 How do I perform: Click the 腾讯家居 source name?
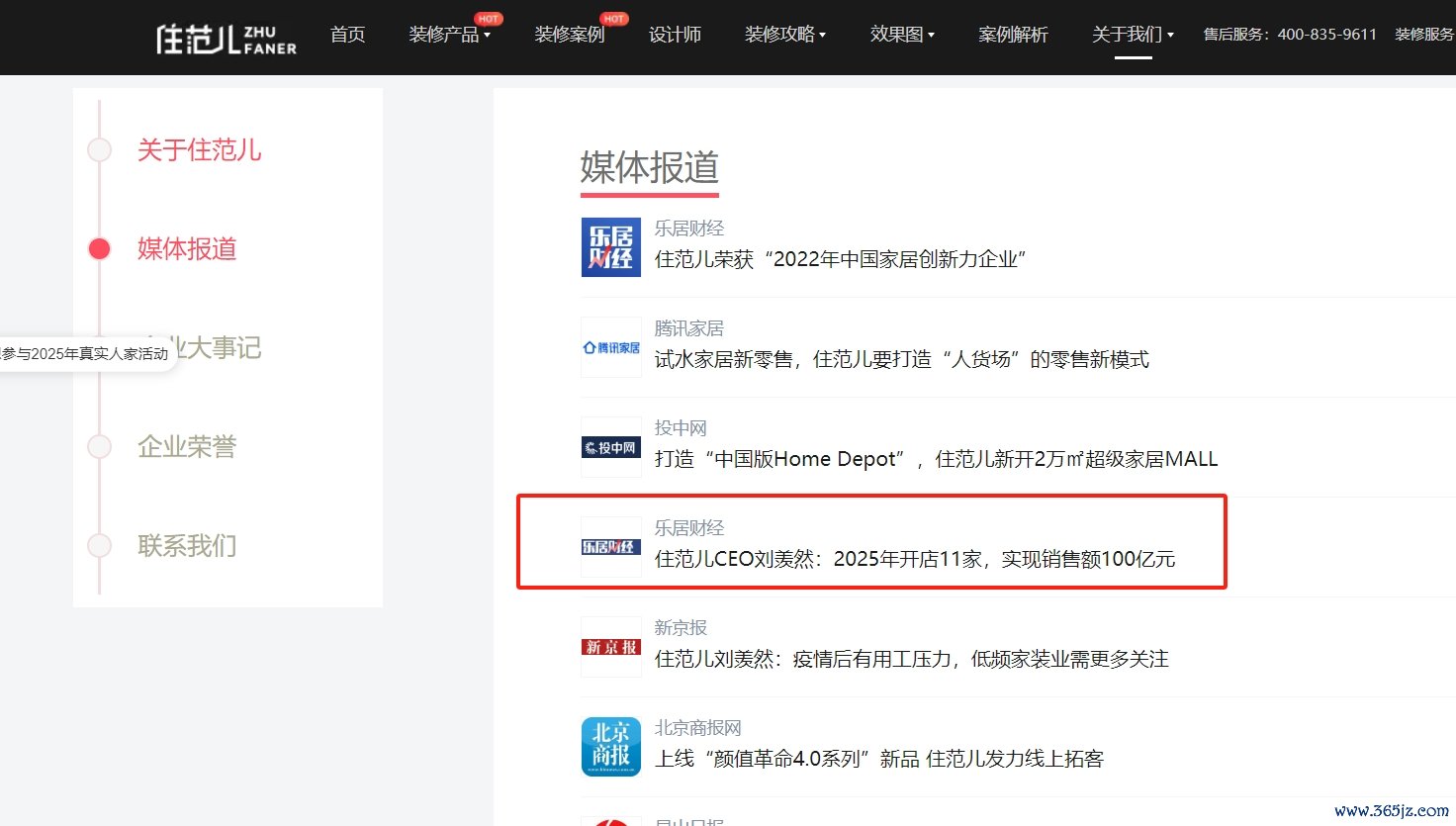click(x=689, y=328)
